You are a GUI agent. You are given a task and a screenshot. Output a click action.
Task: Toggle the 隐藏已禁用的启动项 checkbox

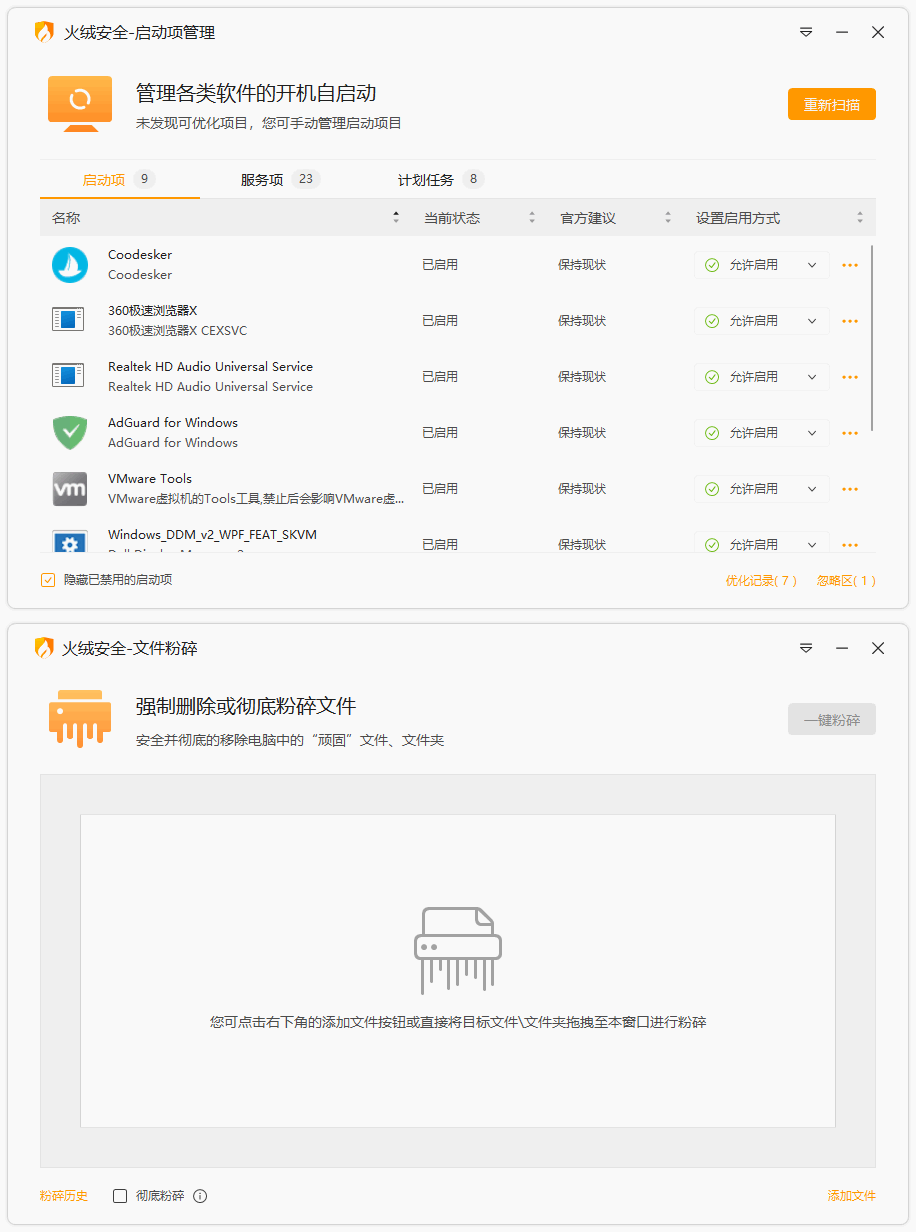point(48,580)
